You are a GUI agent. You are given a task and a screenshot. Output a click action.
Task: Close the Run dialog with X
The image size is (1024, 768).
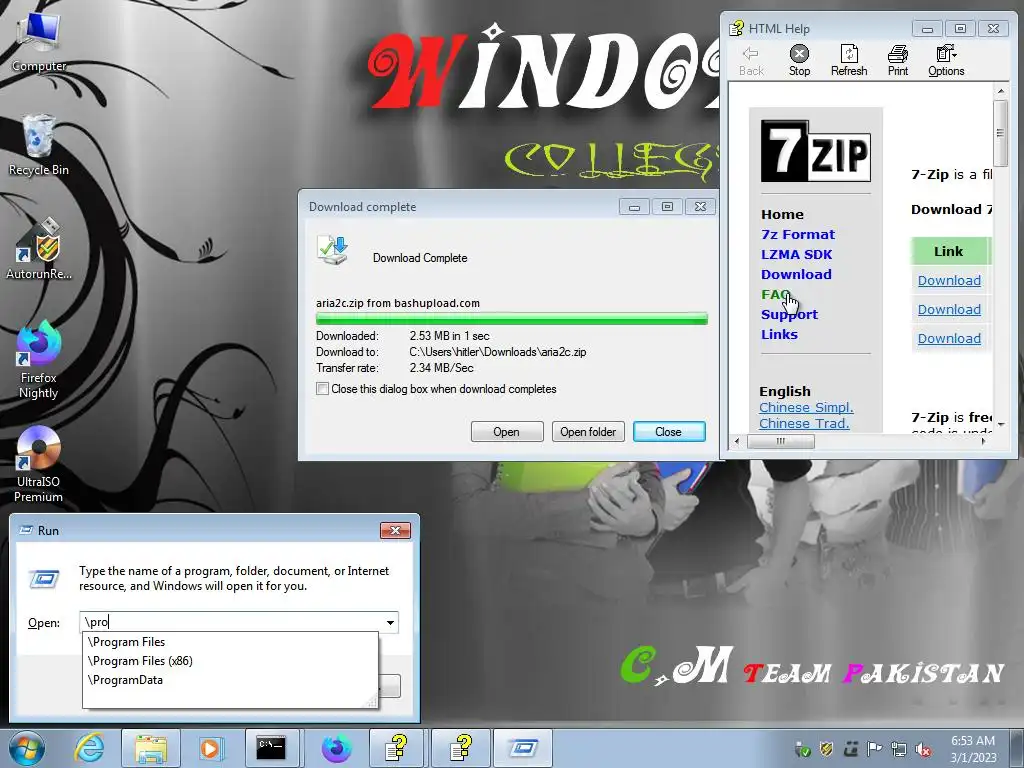(x=395, y=530)
